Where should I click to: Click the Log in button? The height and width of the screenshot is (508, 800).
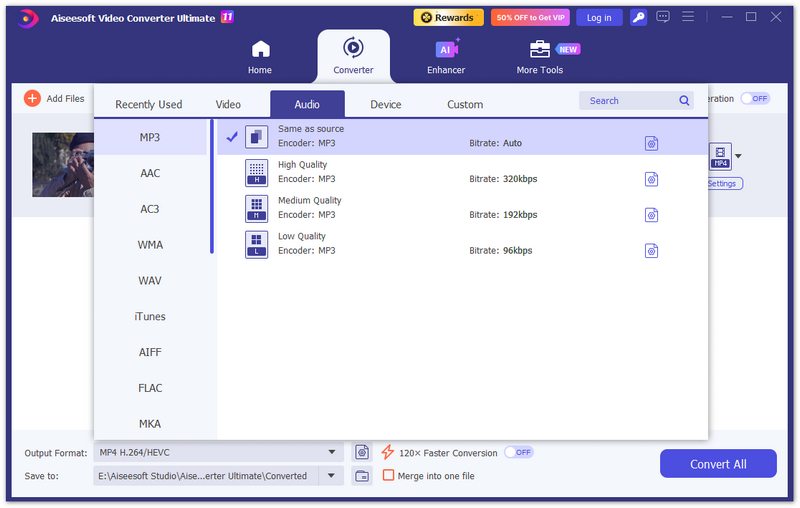(x=599, y=18)
